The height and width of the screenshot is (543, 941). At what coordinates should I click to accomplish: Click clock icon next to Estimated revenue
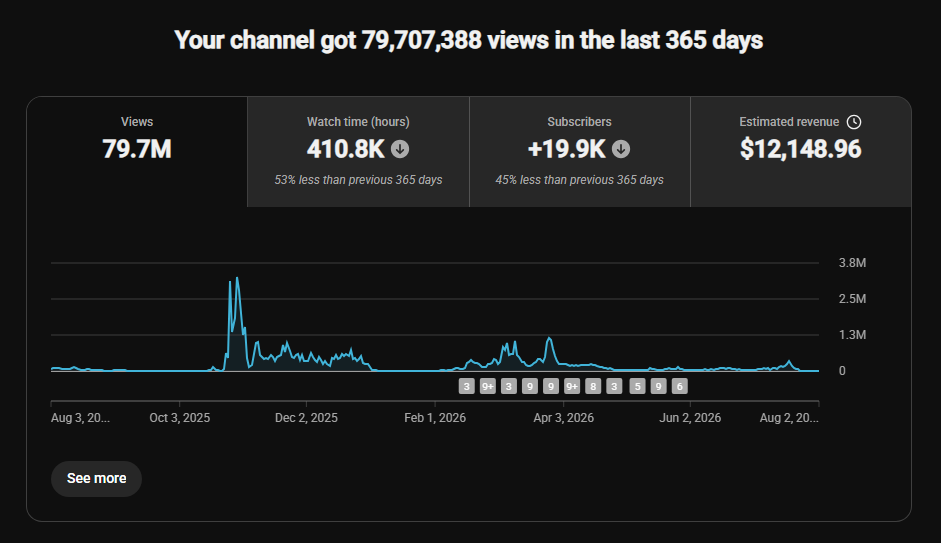tap(854, 122)
